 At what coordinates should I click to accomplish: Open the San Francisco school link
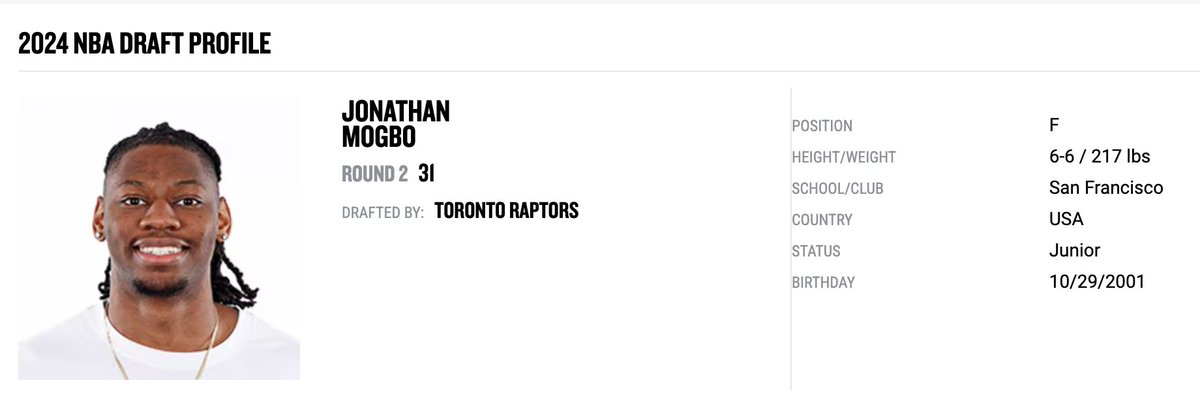click(x=1106, y=188)
